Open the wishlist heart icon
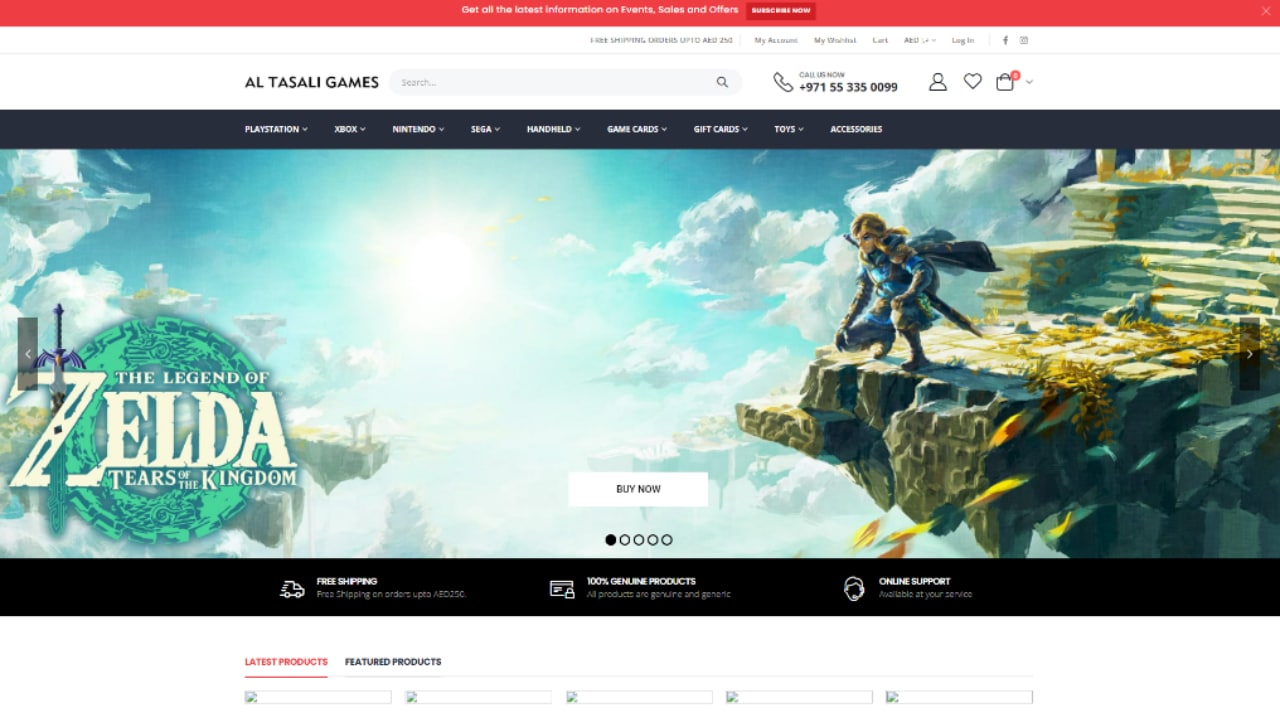 tap(972, 82)
